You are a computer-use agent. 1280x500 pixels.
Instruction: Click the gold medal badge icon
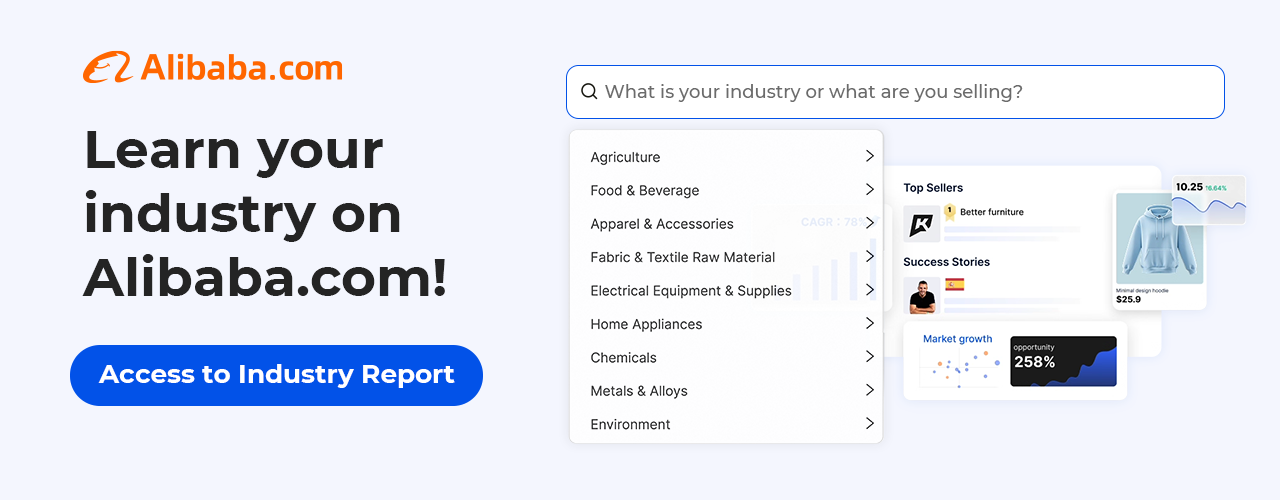click(x=949, y=212)
